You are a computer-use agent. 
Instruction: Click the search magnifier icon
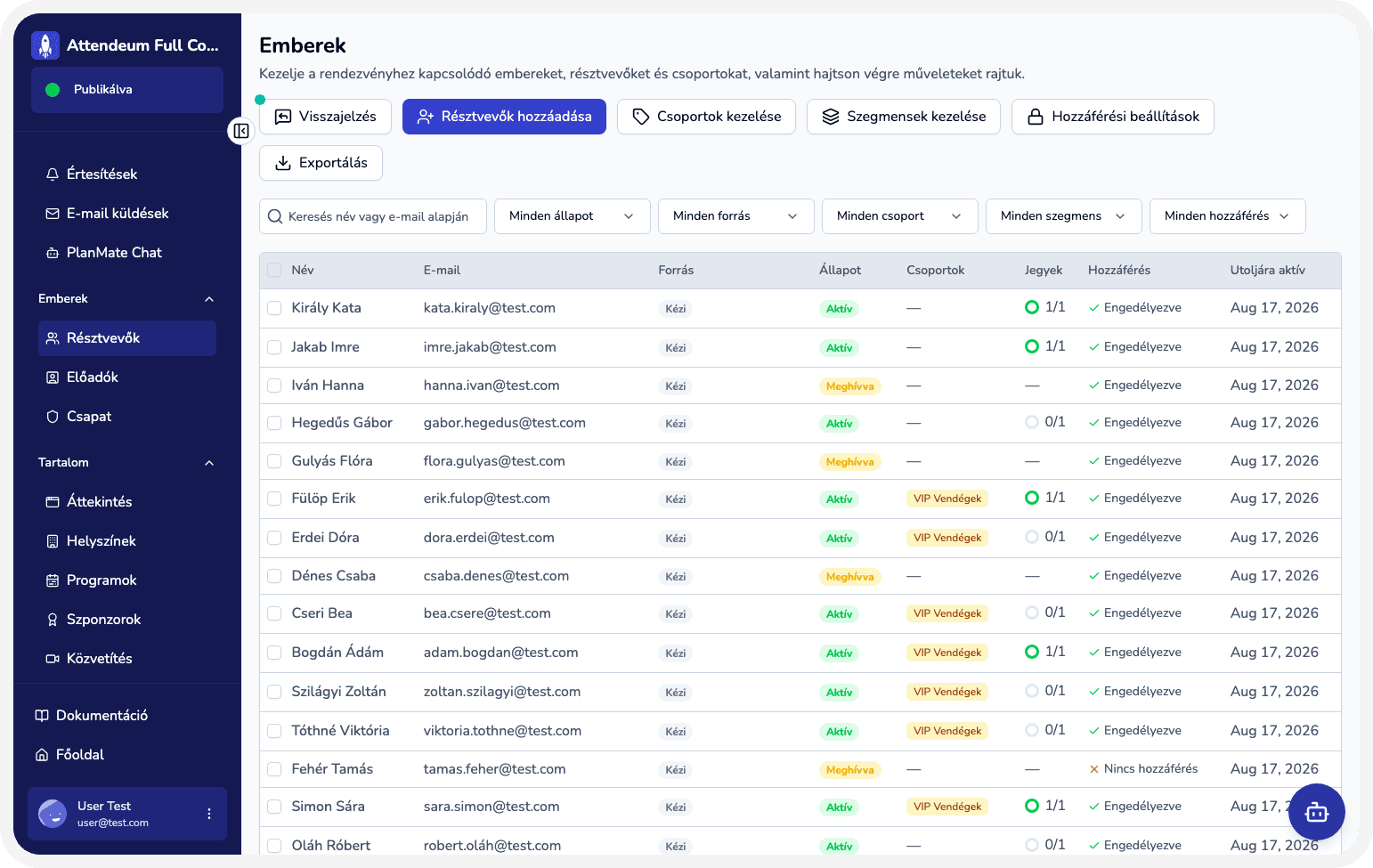(276, 216)
